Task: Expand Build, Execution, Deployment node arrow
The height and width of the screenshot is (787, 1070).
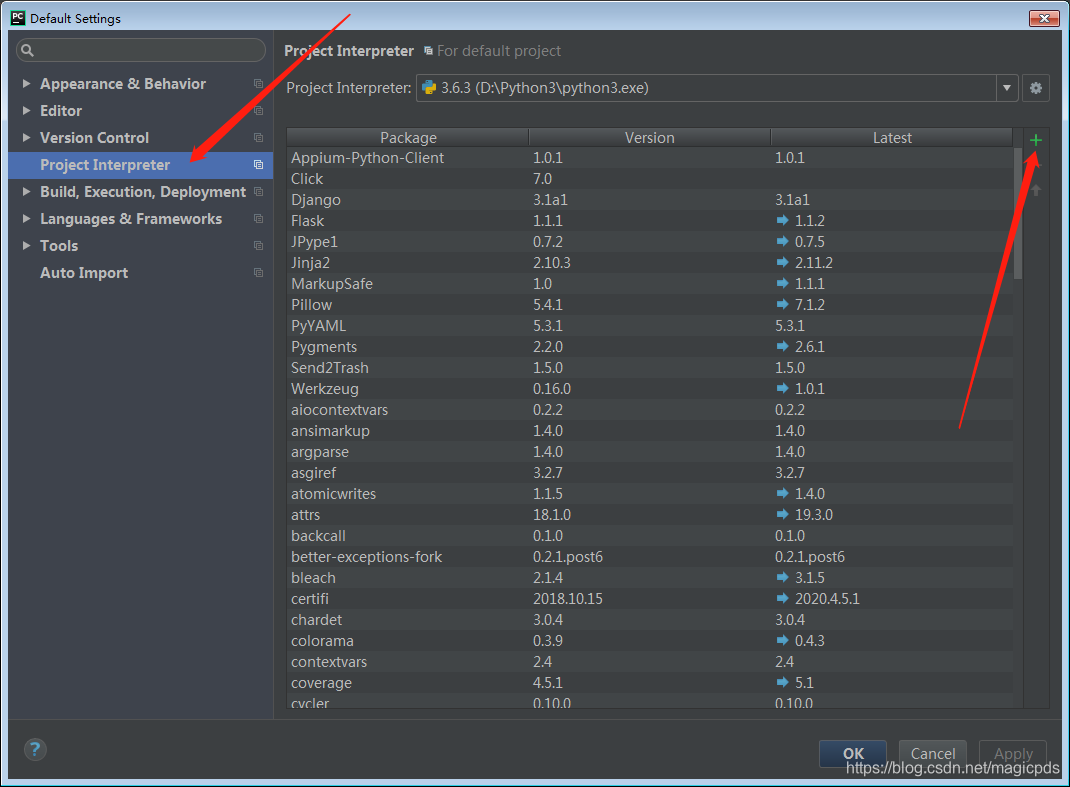Action: pyautogui.click(x=26, y=192)
